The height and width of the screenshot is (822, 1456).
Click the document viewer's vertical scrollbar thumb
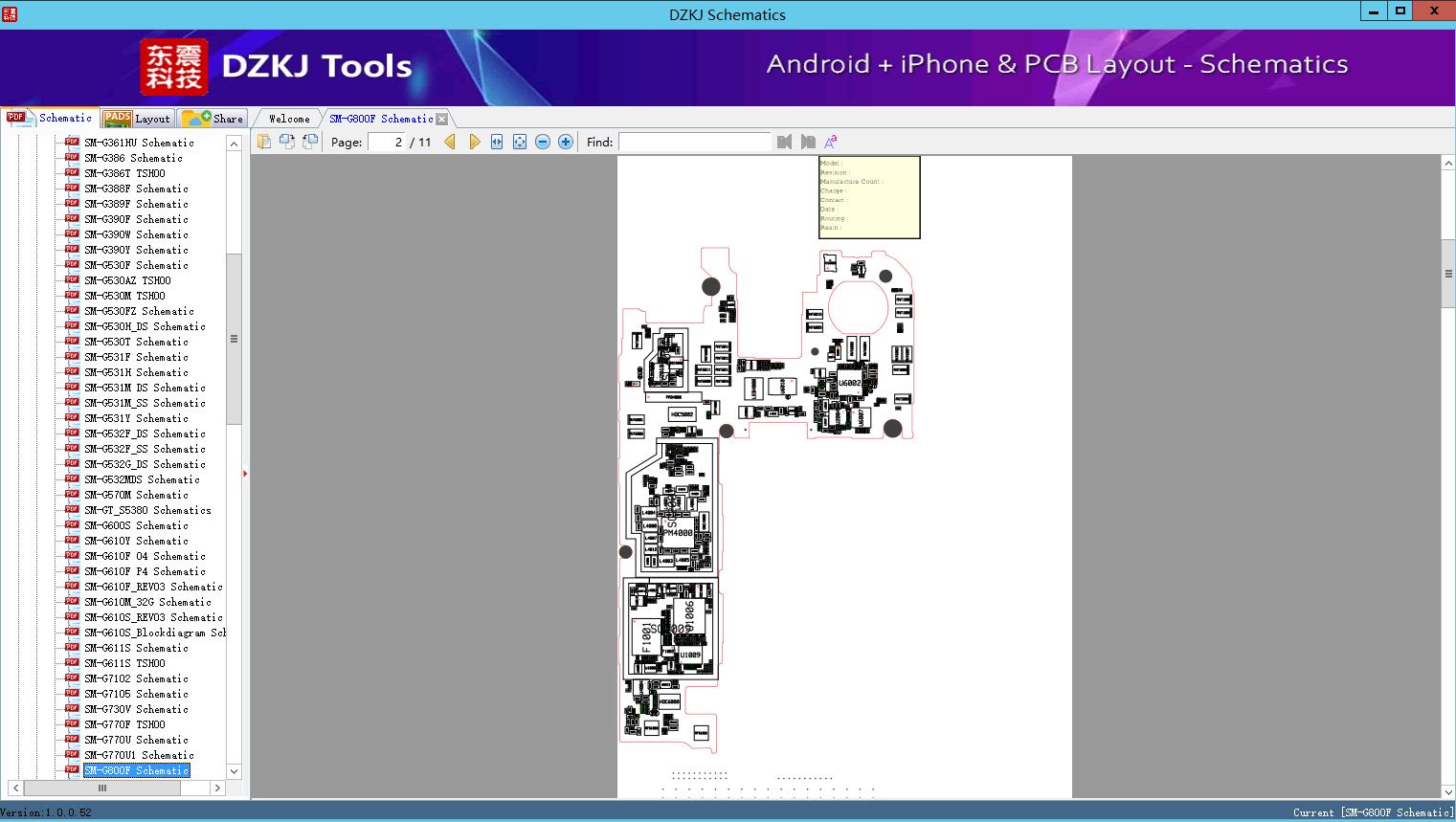pyautogui.click(x=1448, y=274)
